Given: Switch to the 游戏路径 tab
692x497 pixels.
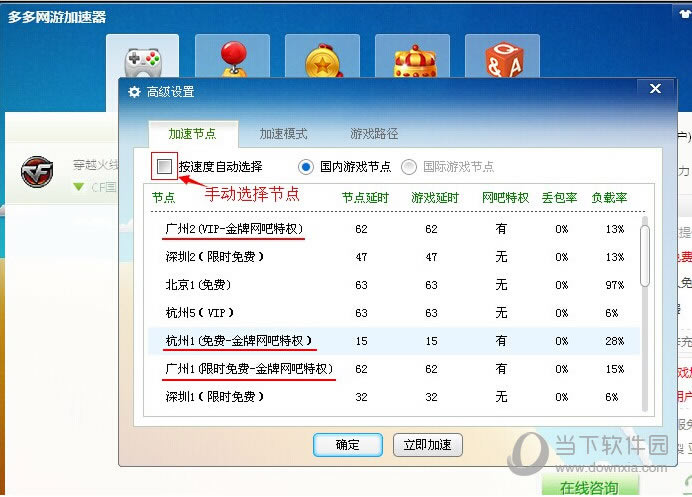Looking at the screenshot, I should point(374,134).
